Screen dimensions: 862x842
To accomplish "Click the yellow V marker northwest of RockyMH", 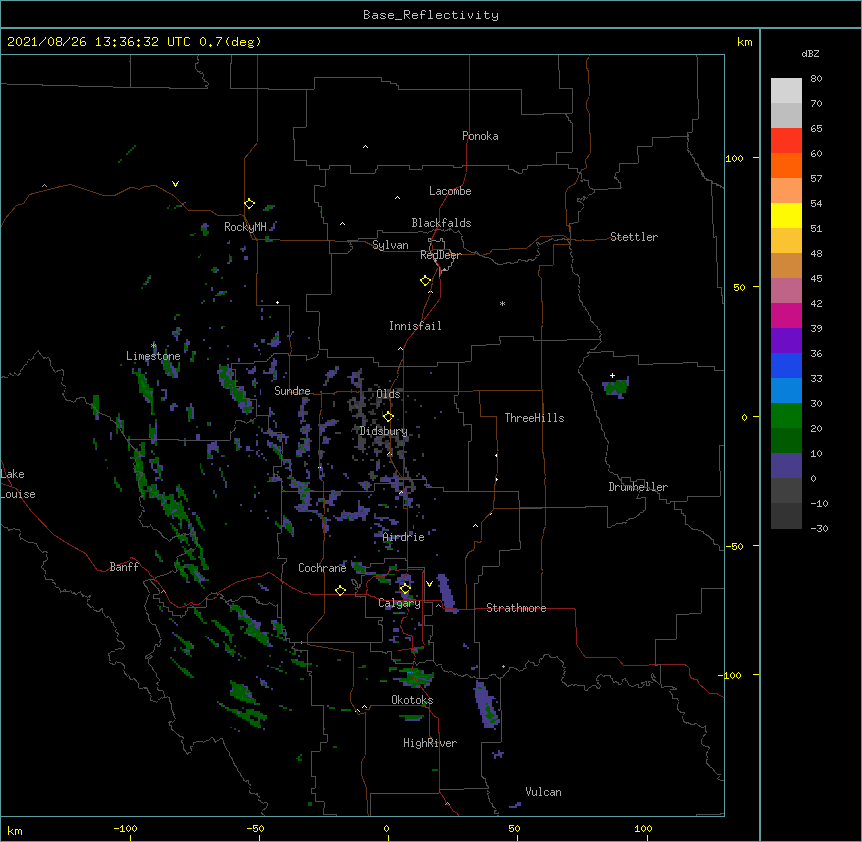I will [175, 184].
